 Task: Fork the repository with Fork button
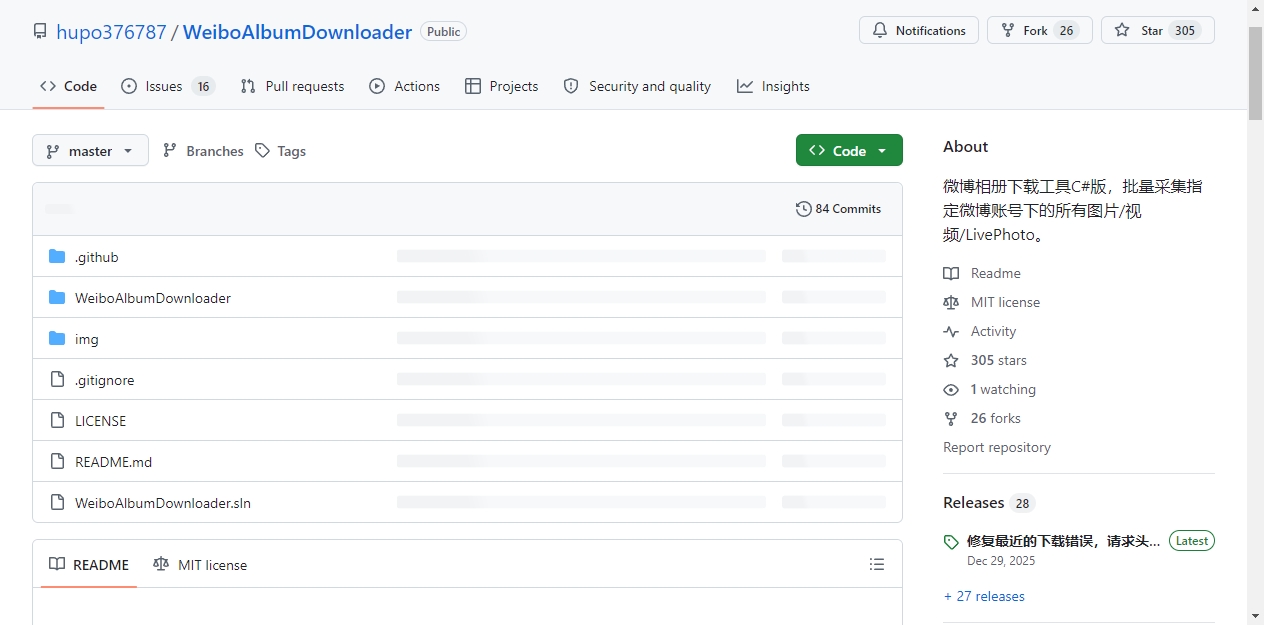pos(1039,30)
